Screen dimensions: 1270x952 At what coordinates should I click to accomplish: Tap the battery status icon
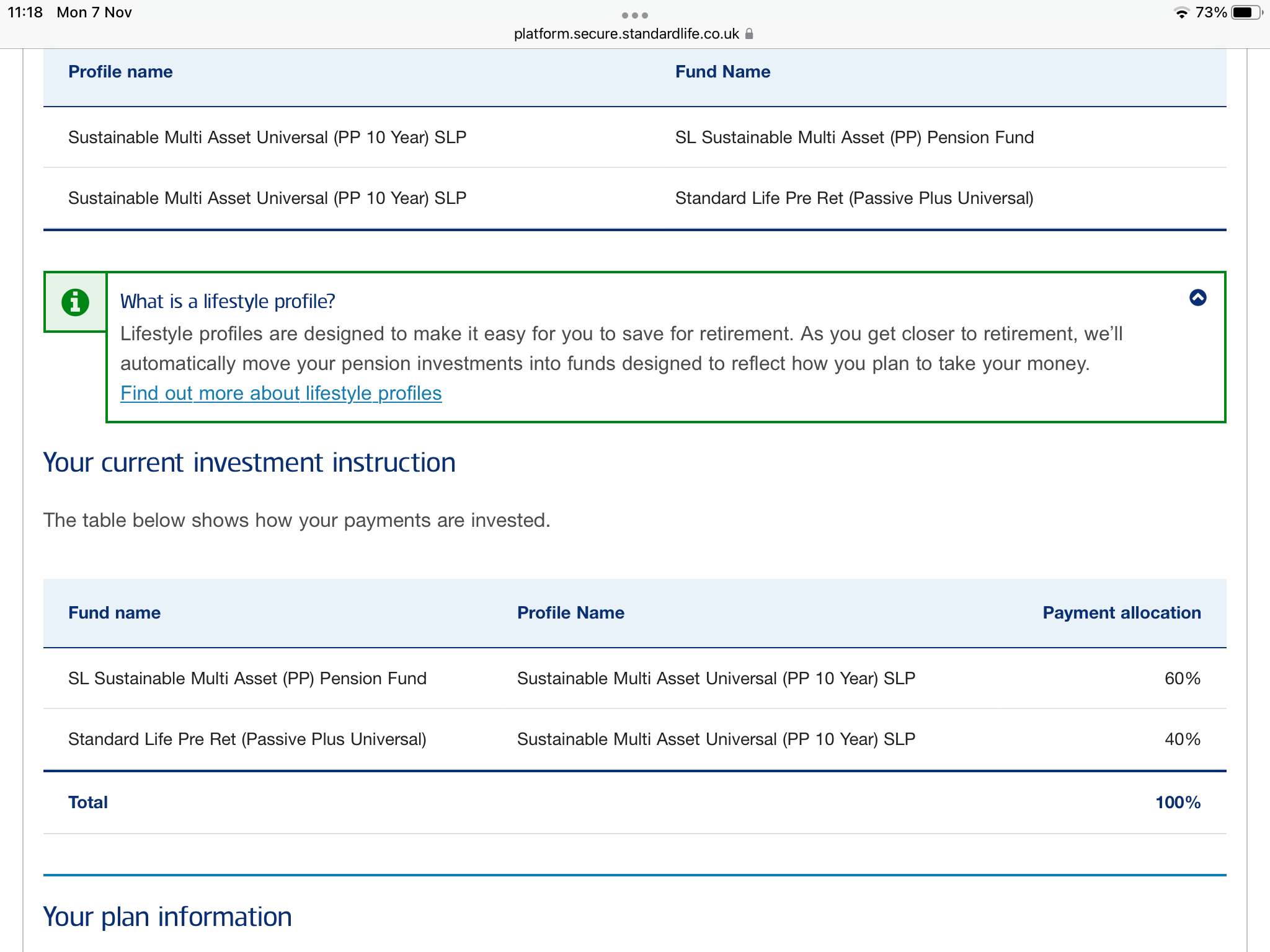pyautogui.click(x=1246, y=13)
